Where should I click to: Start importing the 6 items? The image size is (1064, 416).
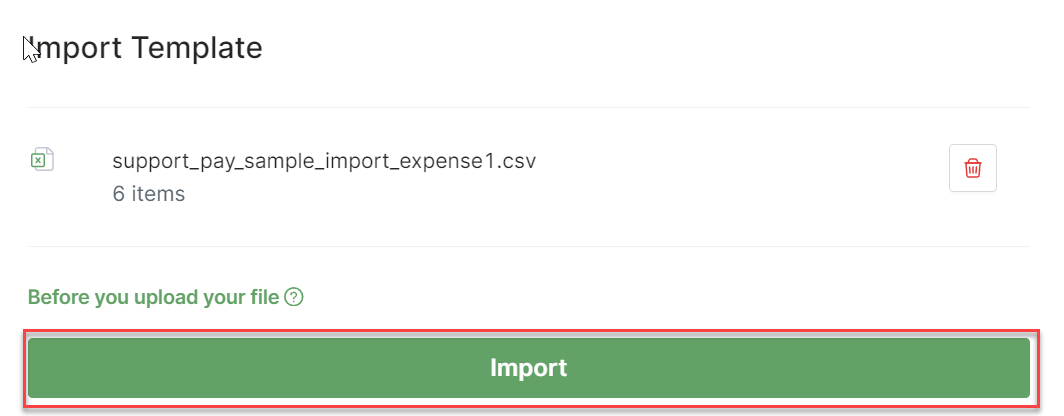(x=528, y=368)
